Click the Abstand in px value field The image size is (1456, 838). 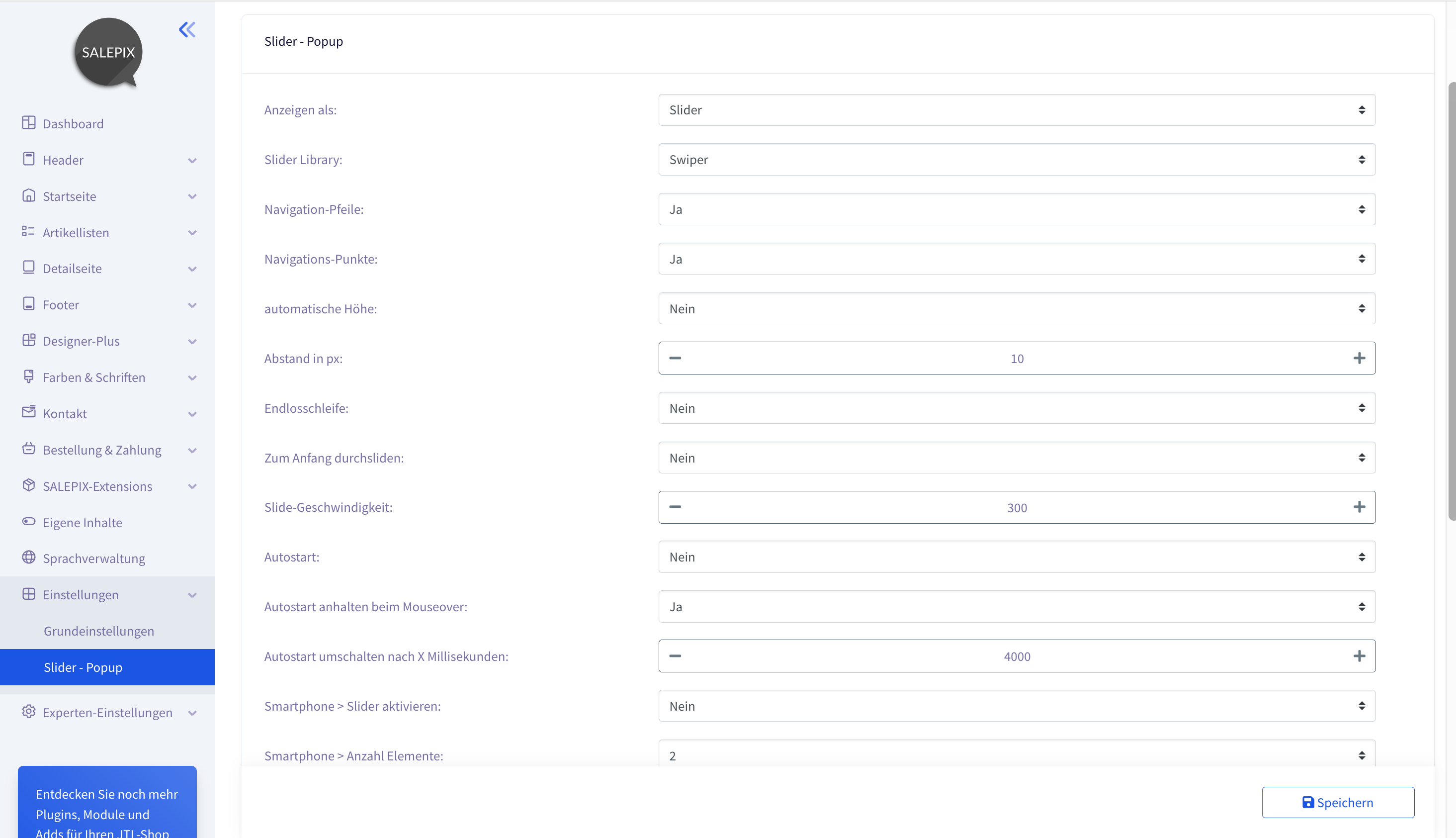tap(1017, 359)
